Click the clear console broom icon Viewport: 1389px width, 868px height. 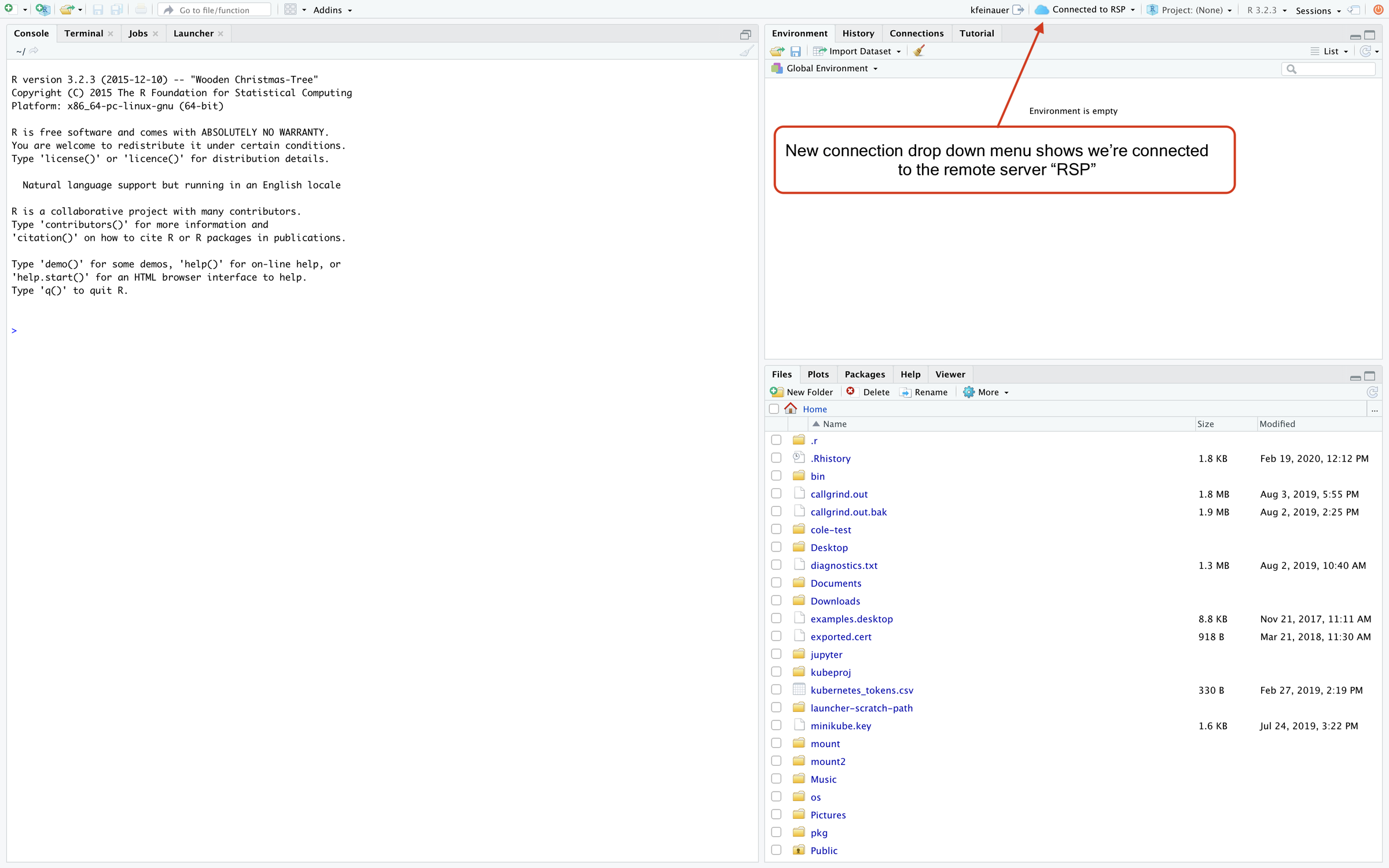(x=746, y=51)
